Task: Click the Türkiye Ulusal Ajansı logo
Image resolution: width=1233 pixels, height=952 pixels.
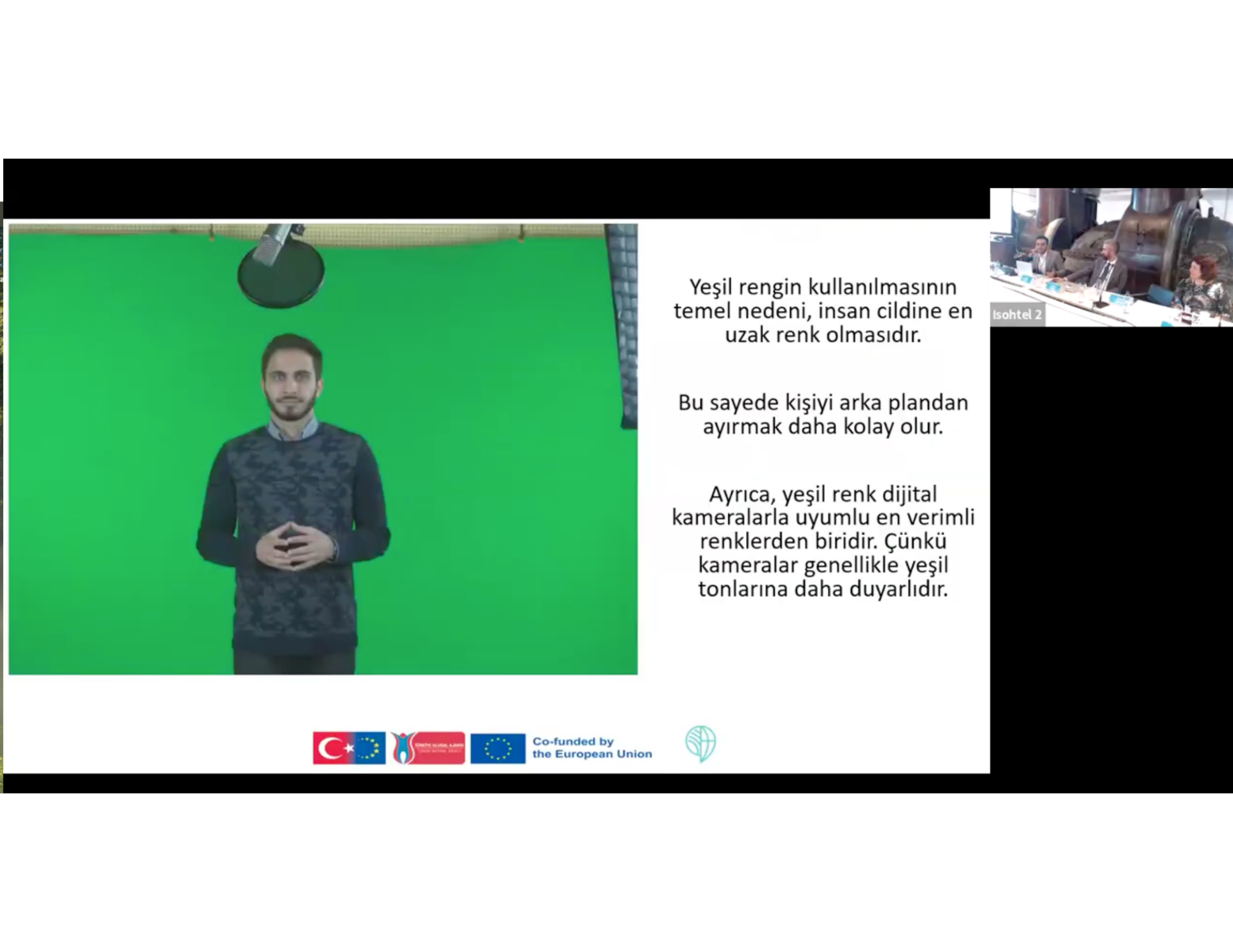Action: [x=428, y=748]
